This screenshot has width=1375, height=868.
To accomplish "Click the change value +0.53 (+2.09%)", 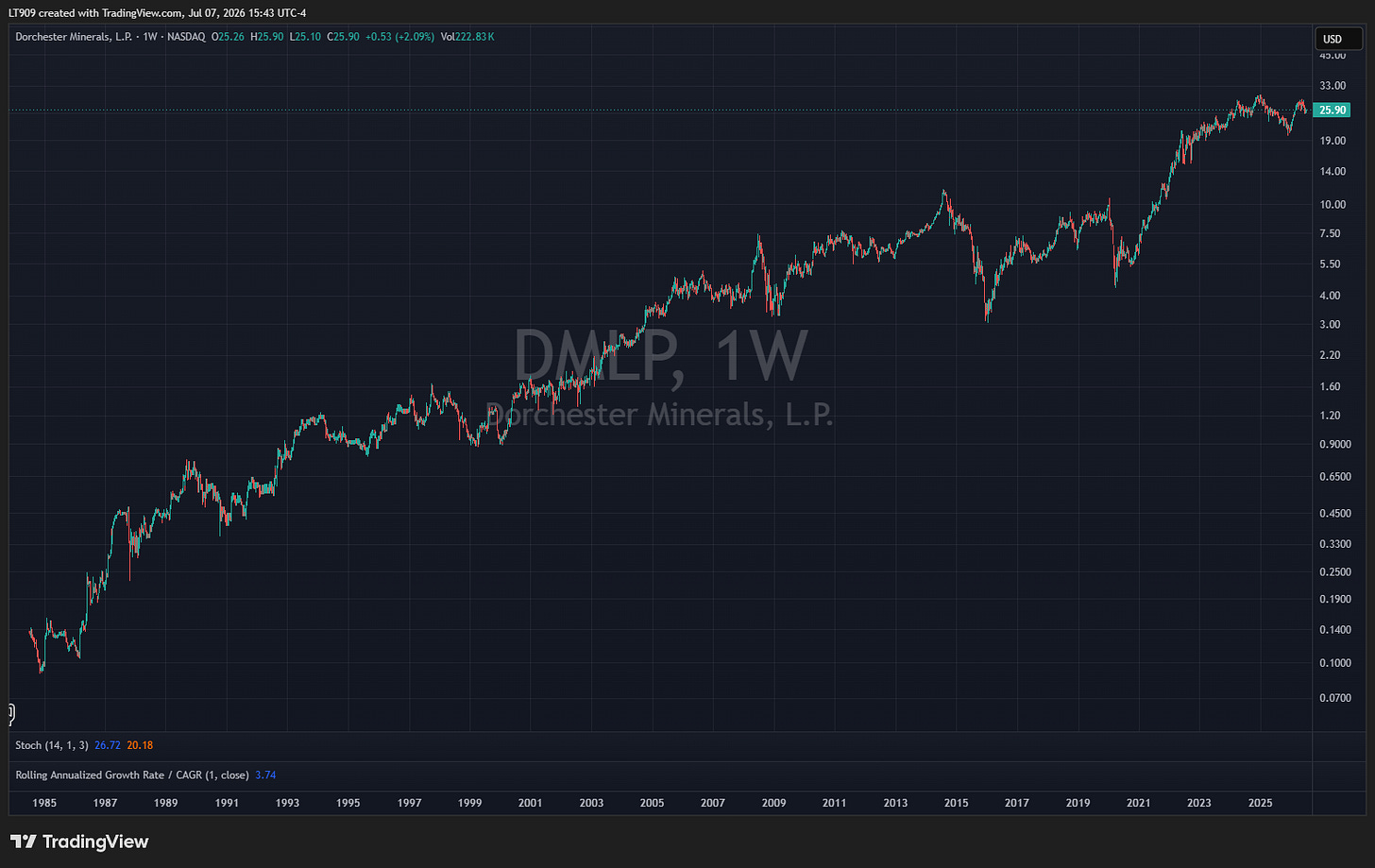I will pos(399,37).
